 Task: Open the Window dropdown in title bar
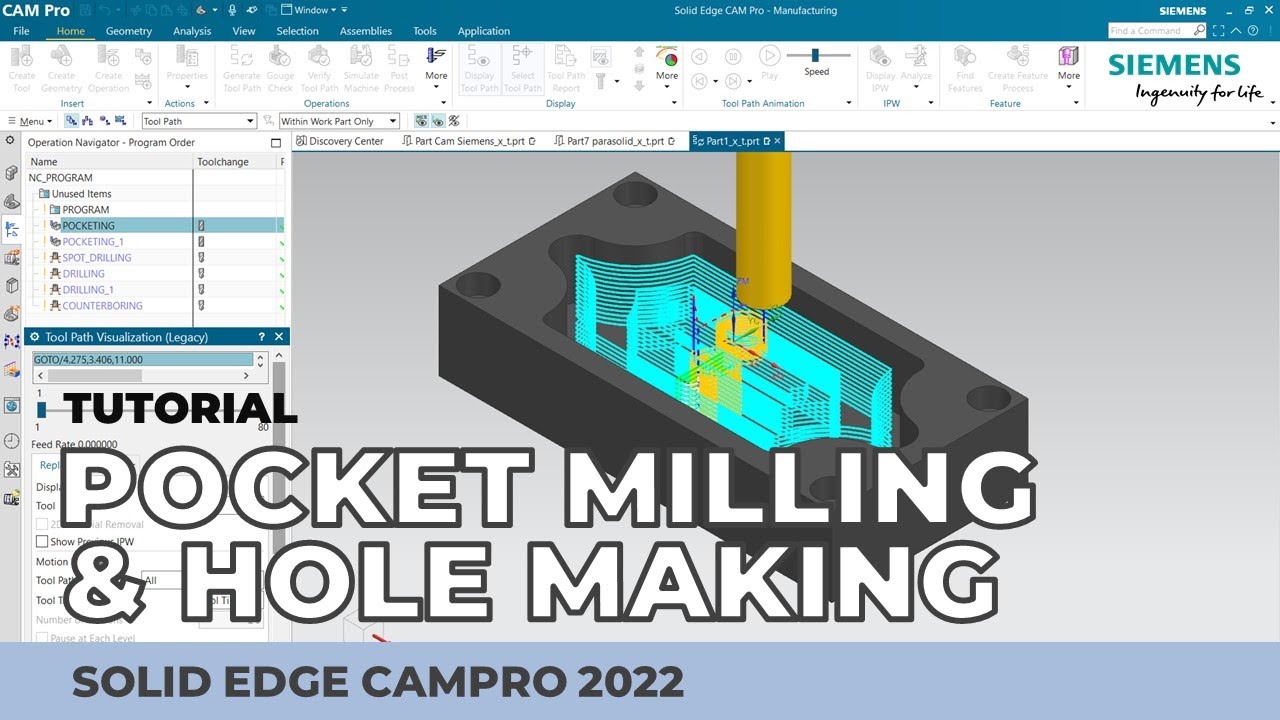pos(316,10)
